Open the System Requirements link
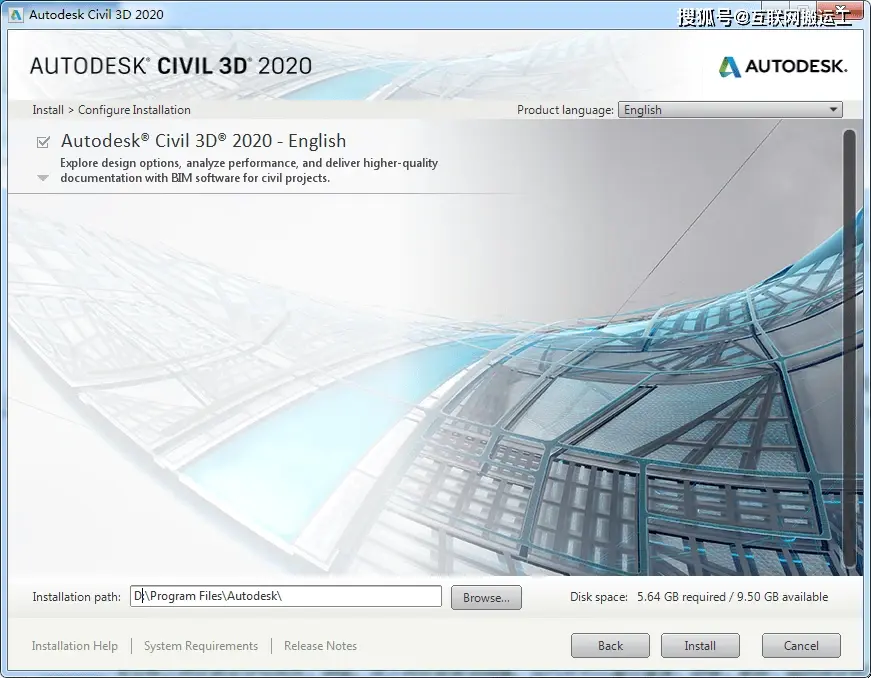The image size is (871, 678). 201,646
